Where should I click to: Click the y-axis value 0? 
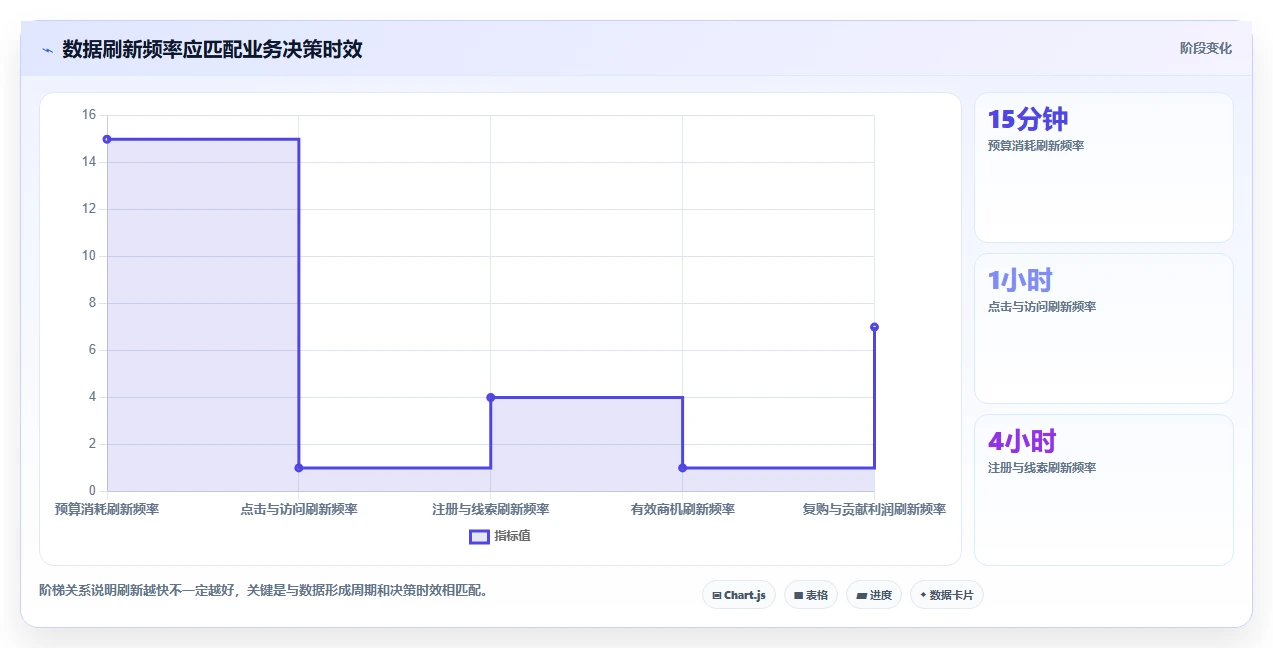point(92,491)
